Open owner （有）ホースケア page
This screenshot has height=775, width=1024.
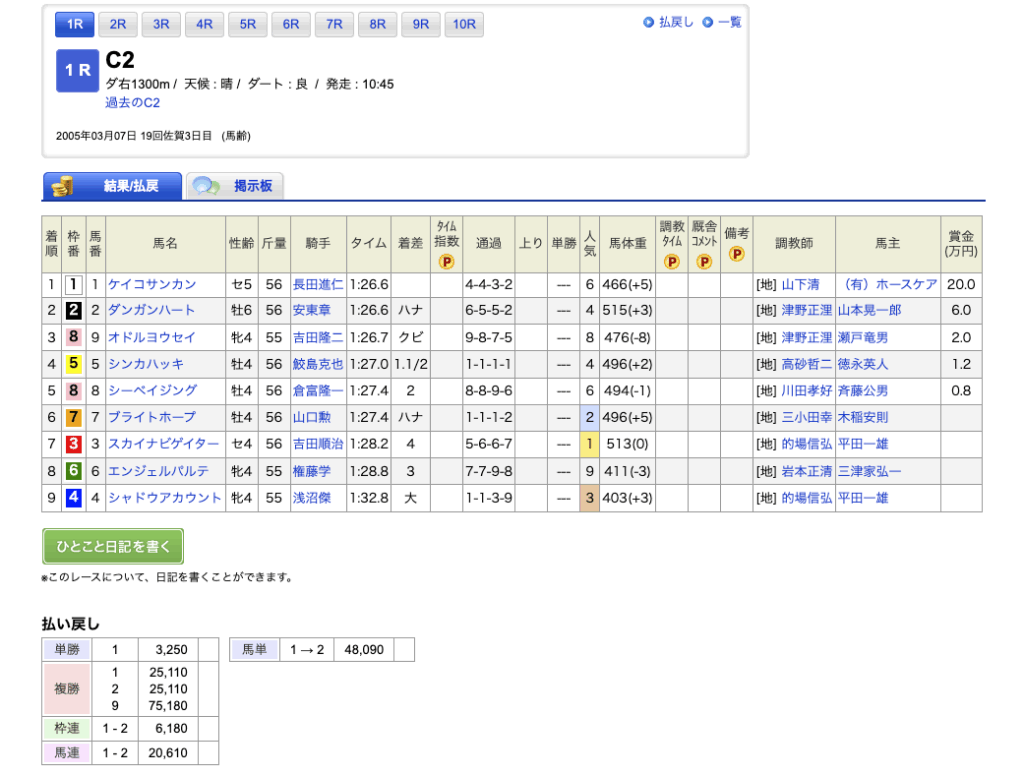coord(889,284)
